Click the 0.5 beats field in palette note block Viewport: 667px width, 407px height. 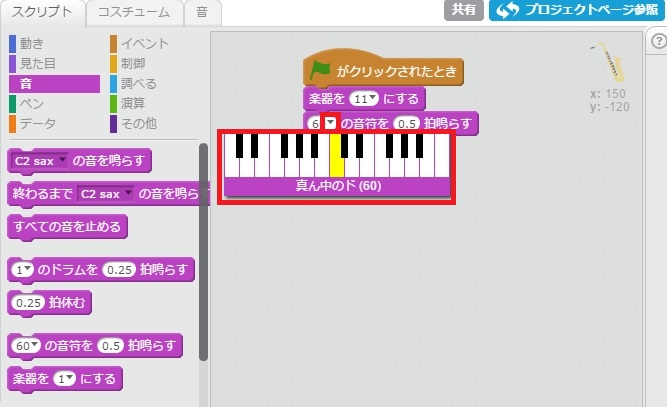point(111,346)
